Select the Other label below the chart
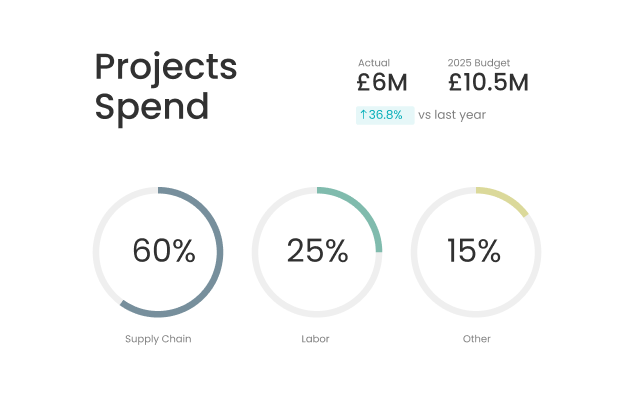The width and height of the screenshot is (634, 402). (x=477, y=339)
